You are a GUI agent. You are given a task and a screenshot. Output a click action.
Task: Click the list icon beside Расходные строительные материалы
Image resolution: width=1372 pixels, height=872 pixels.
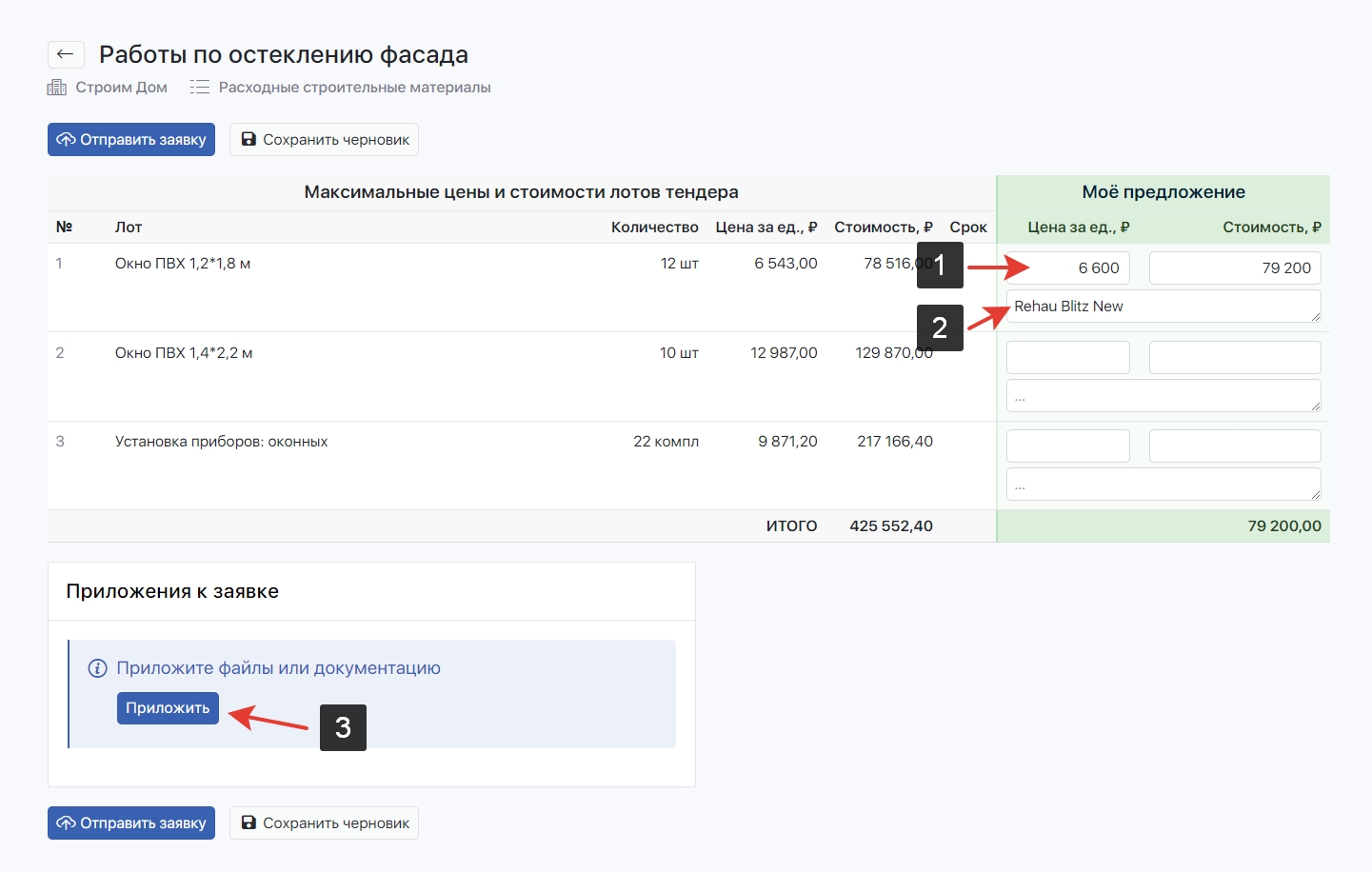199,88
